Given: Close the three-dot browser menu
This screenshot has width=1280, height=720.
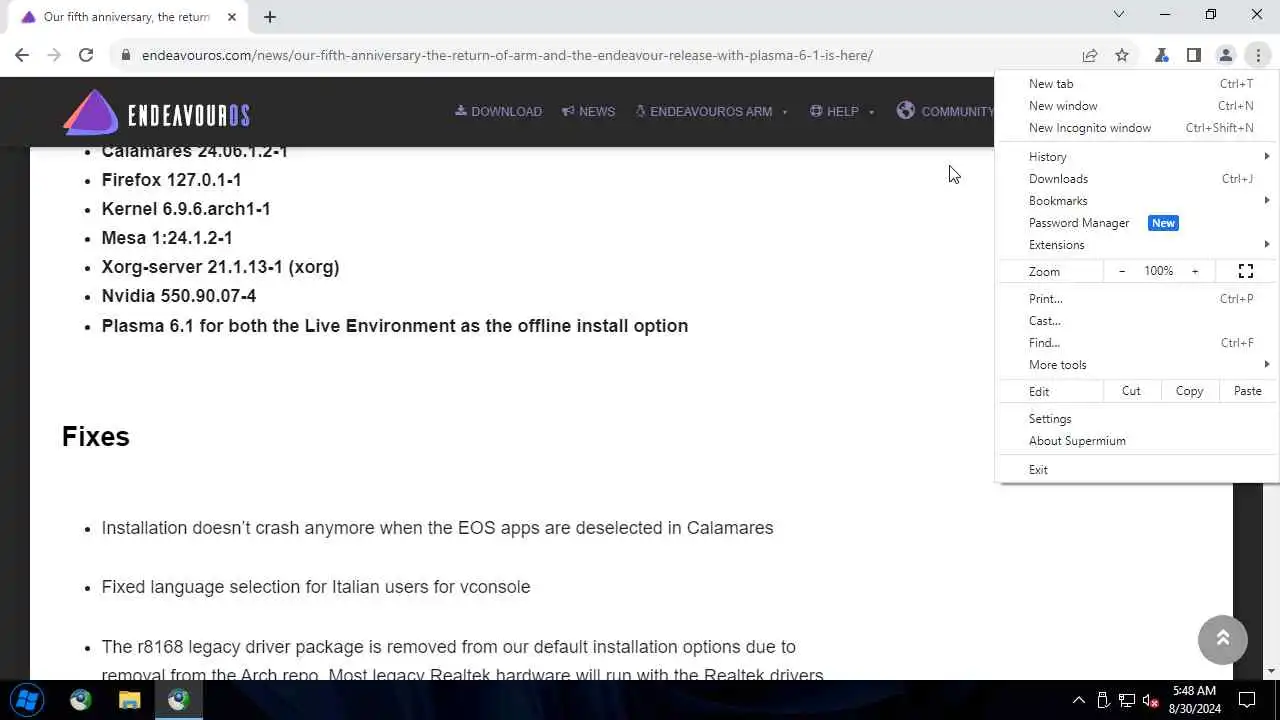Looking at the screenshot, I should (x=1258, y=55).
